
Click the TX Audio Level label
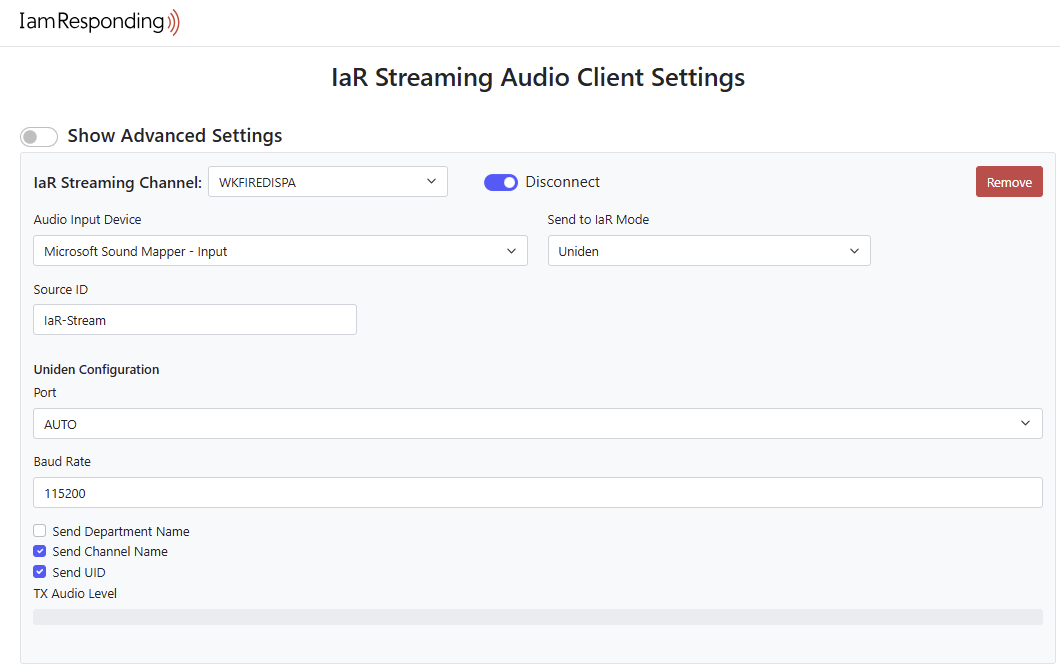coord(75,593)
